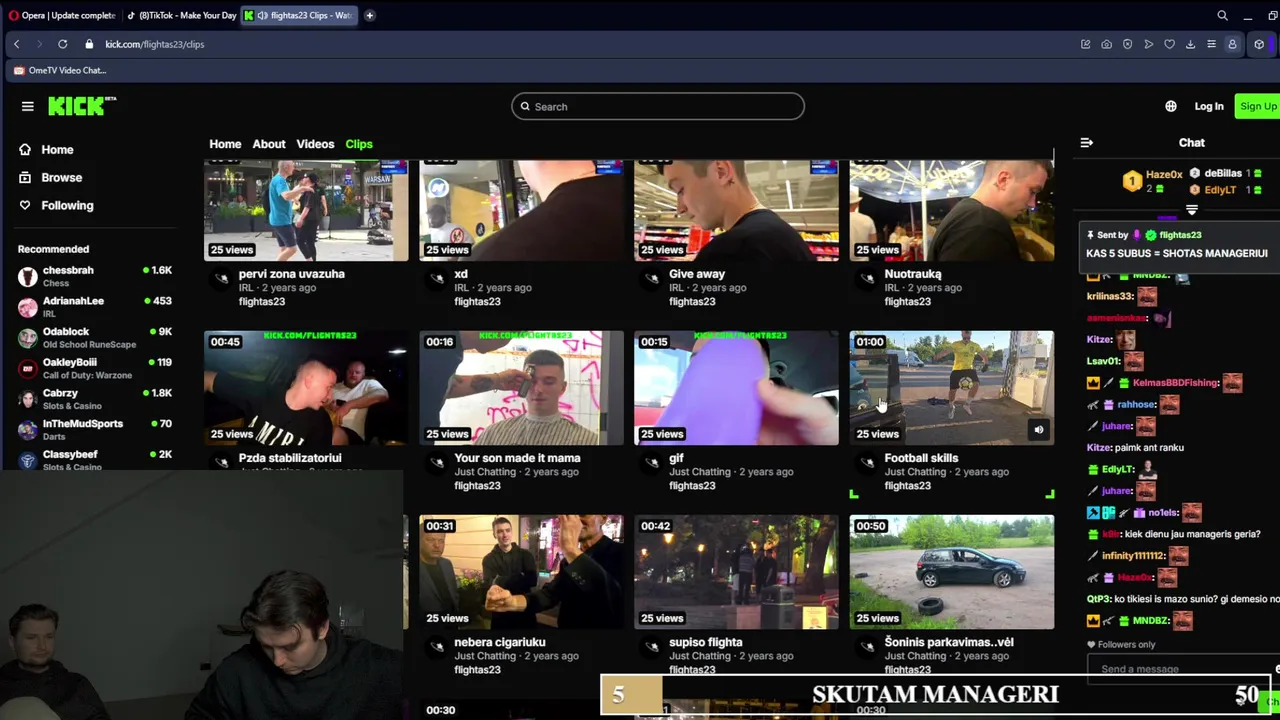
Task: Switch to the Opera Update complete tab
Action: pyautogui.click(x=61, y=15)
